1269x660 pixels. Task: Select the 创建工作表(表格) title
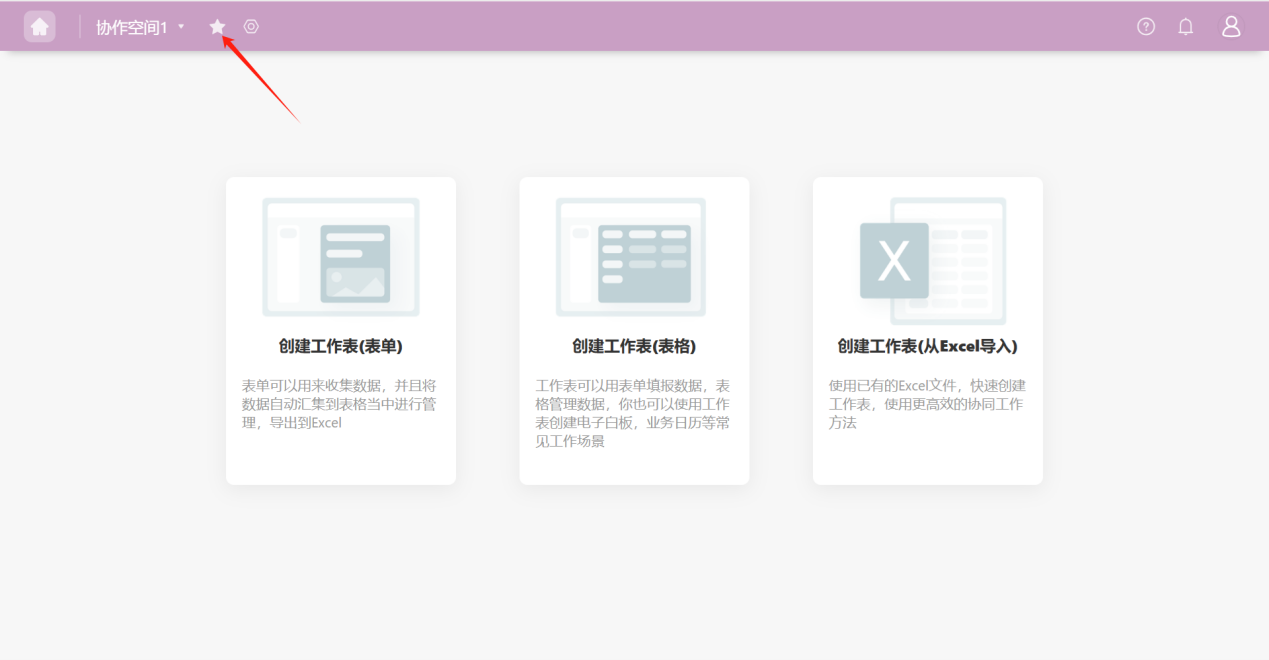coord(634,346)
